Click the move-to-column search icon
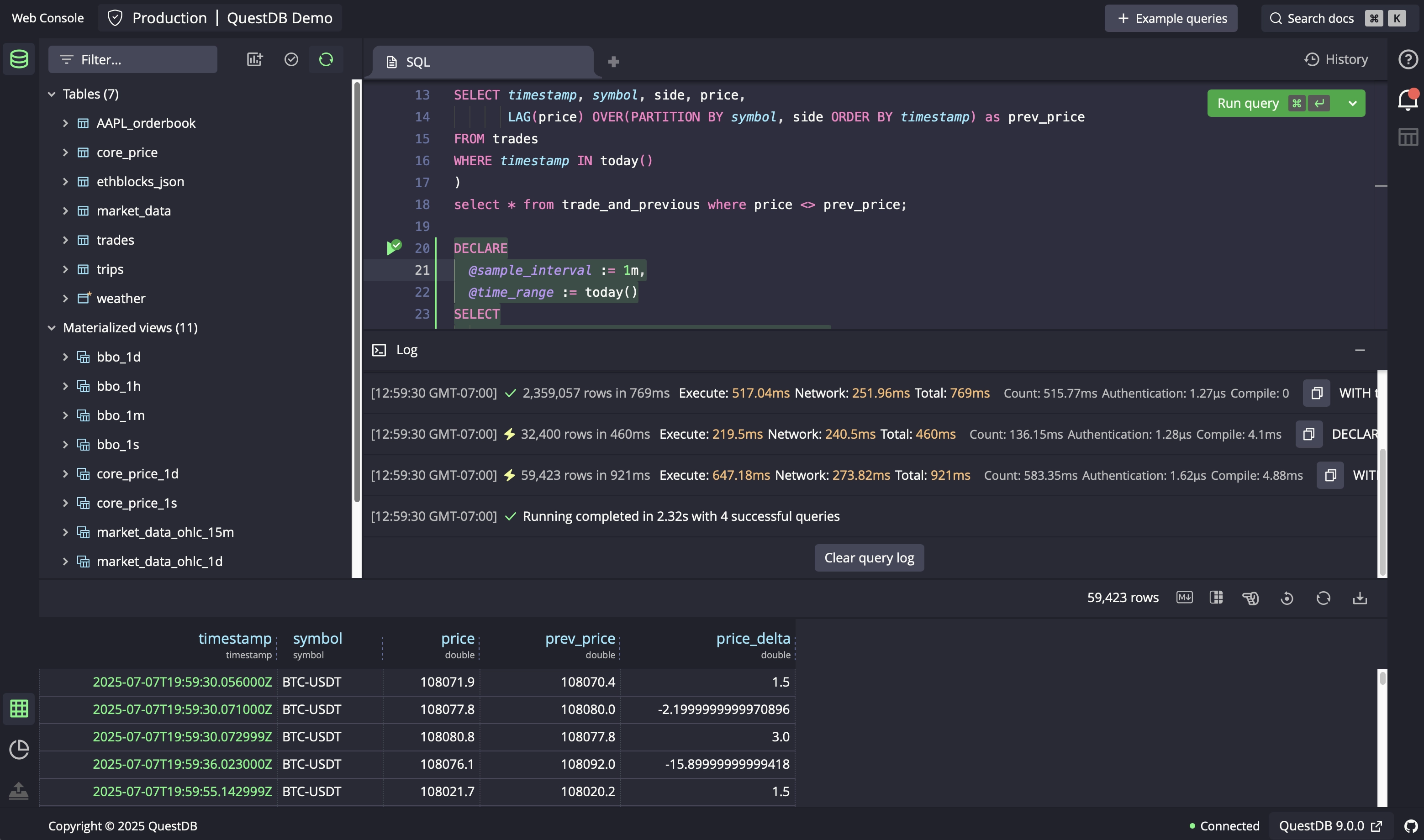Screen dimensions: 1424x840 click(1250, 598)
